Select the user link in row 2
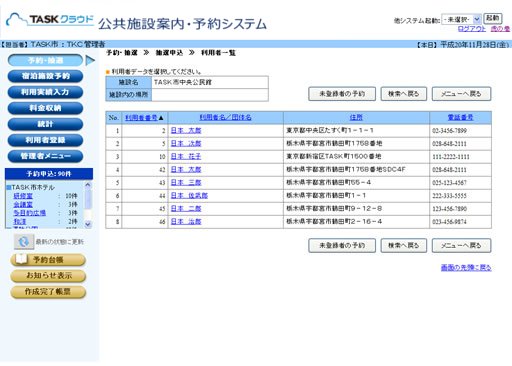512x366 pixels. [x=186, y=143]
